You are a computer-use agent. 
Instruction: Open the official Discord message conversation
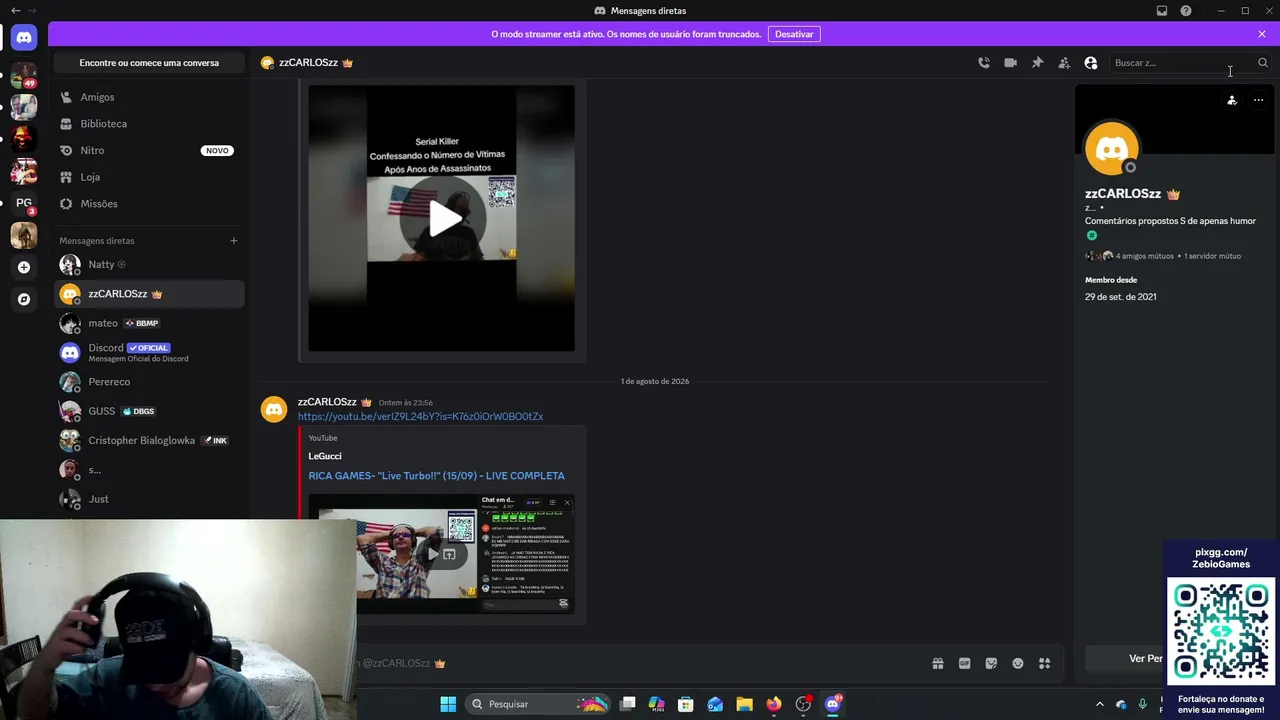[149, 352]
